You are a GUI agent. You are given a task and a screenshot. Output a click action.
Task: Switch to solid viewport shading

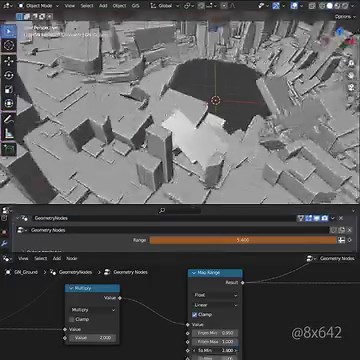tap(330, 6)
